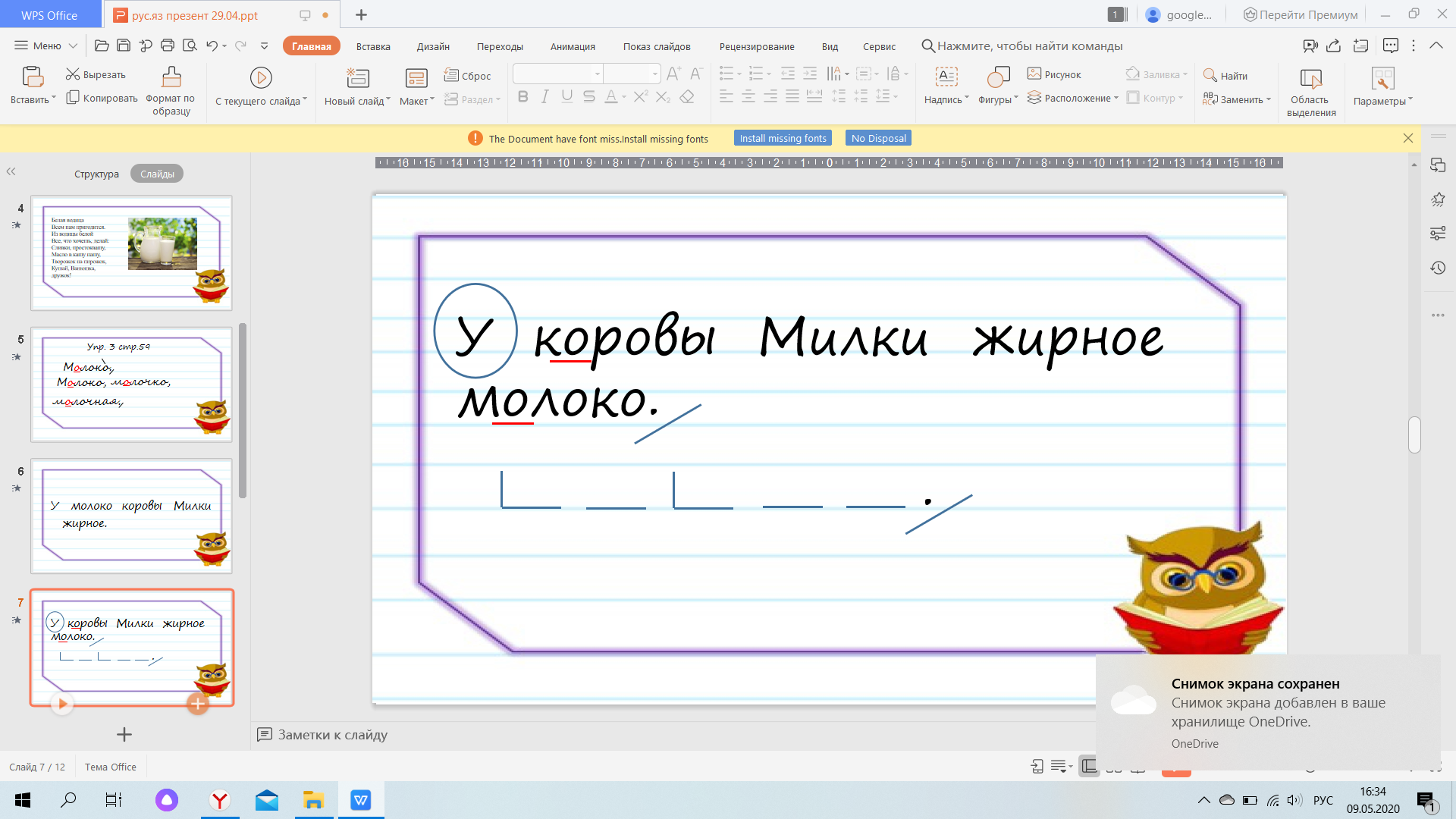
Task: Click No Disposal button
Action: coord(878,137)
